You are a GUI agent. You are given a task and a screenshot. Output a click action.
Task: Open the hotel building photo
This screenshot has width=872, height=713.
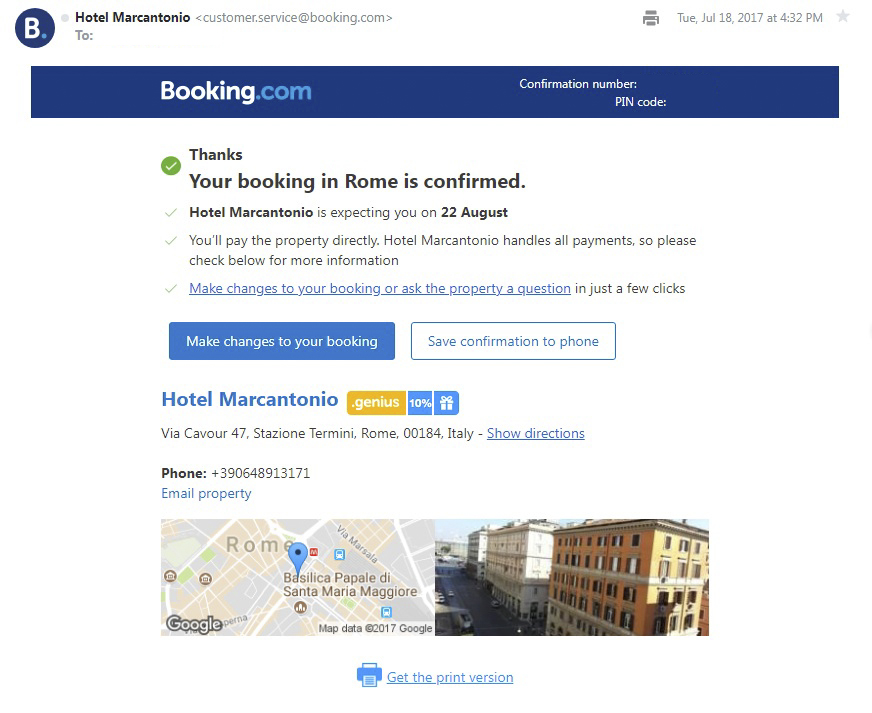[x=572, y=577]
